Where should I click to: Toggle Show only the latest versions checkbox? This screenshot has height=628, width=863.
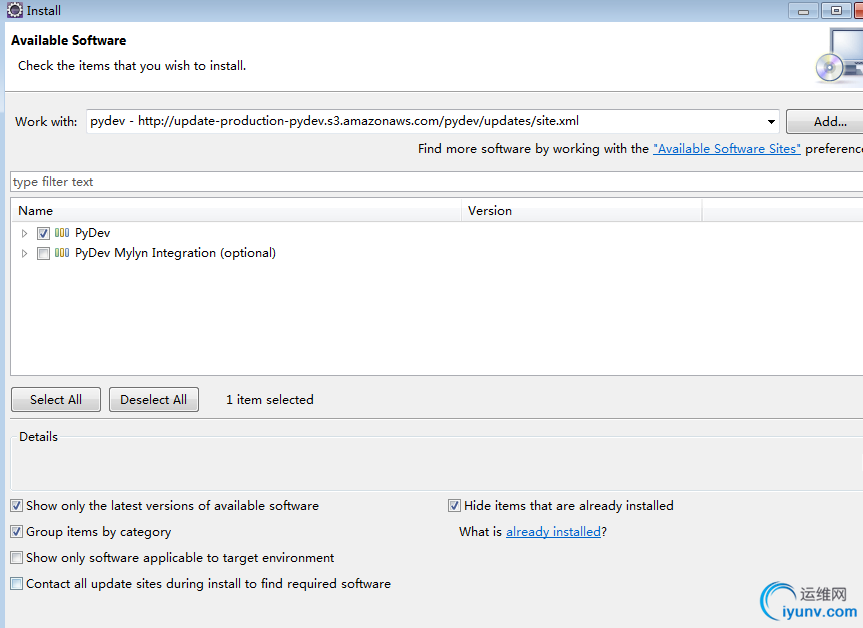(x=16, y=506)
